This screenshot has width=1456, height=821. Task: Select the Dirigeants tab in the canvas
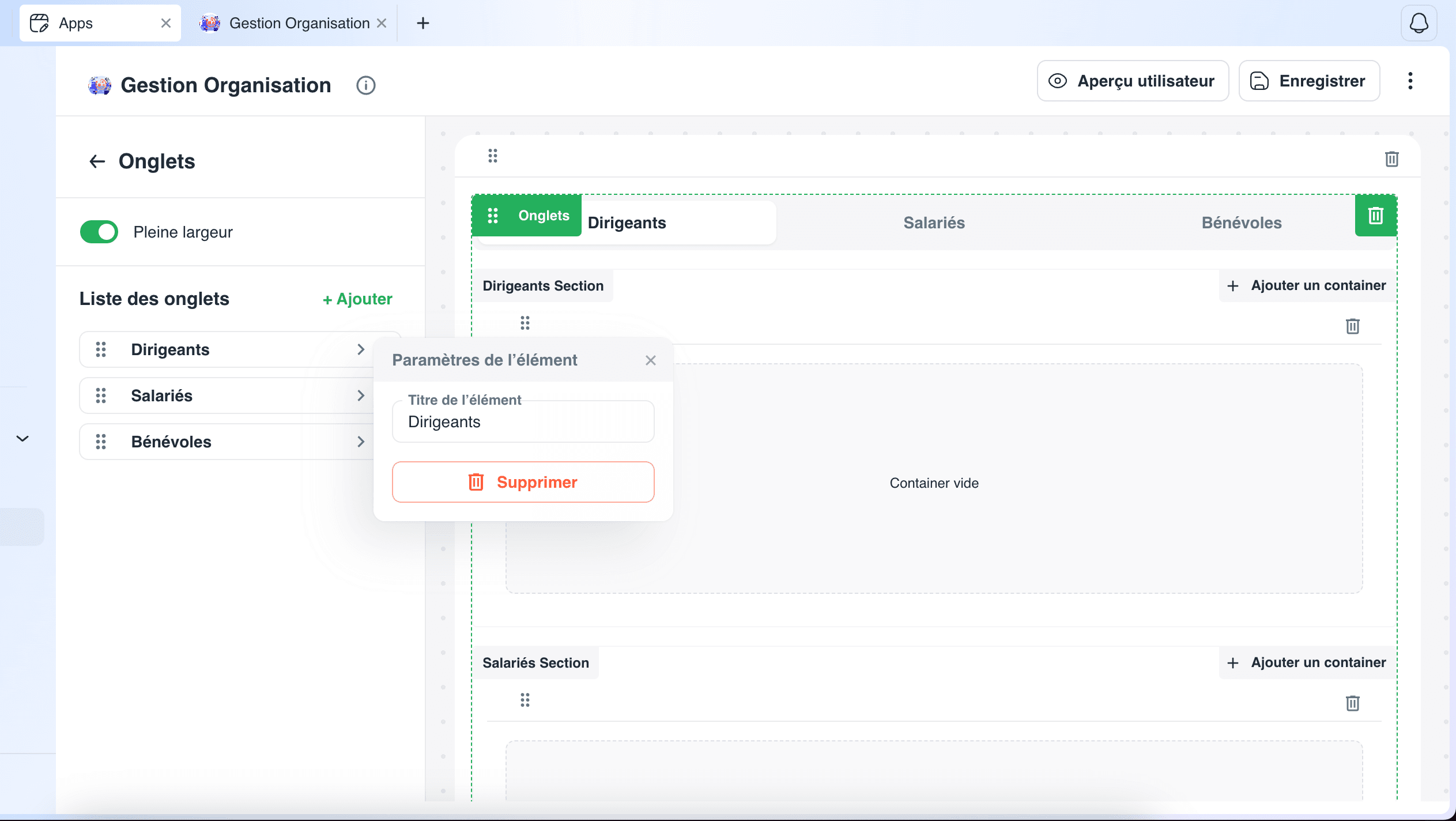click(x=627, y=223)
